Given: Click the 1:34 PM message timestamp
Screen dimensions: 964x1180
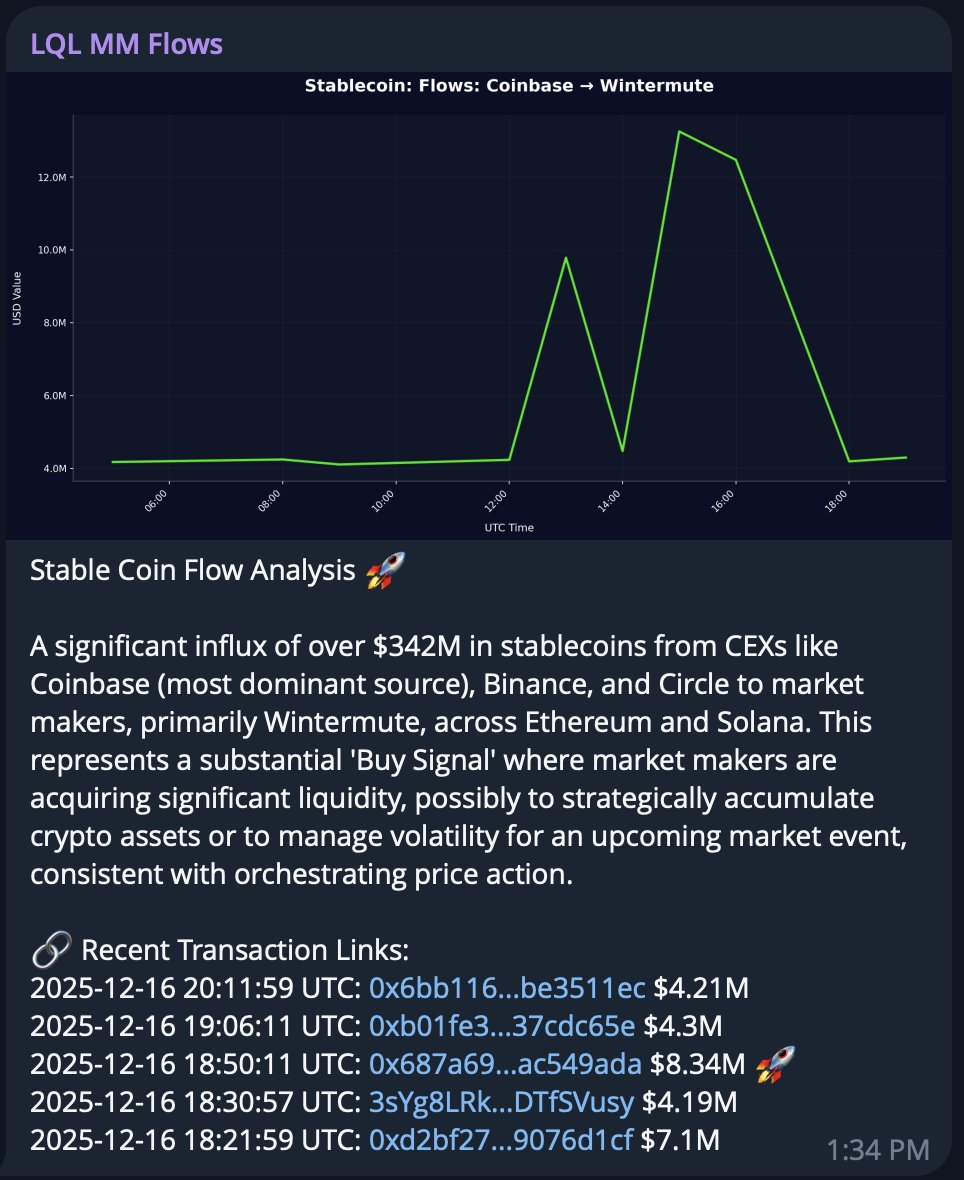Looking at the screenshot, I should (878, 1150).
